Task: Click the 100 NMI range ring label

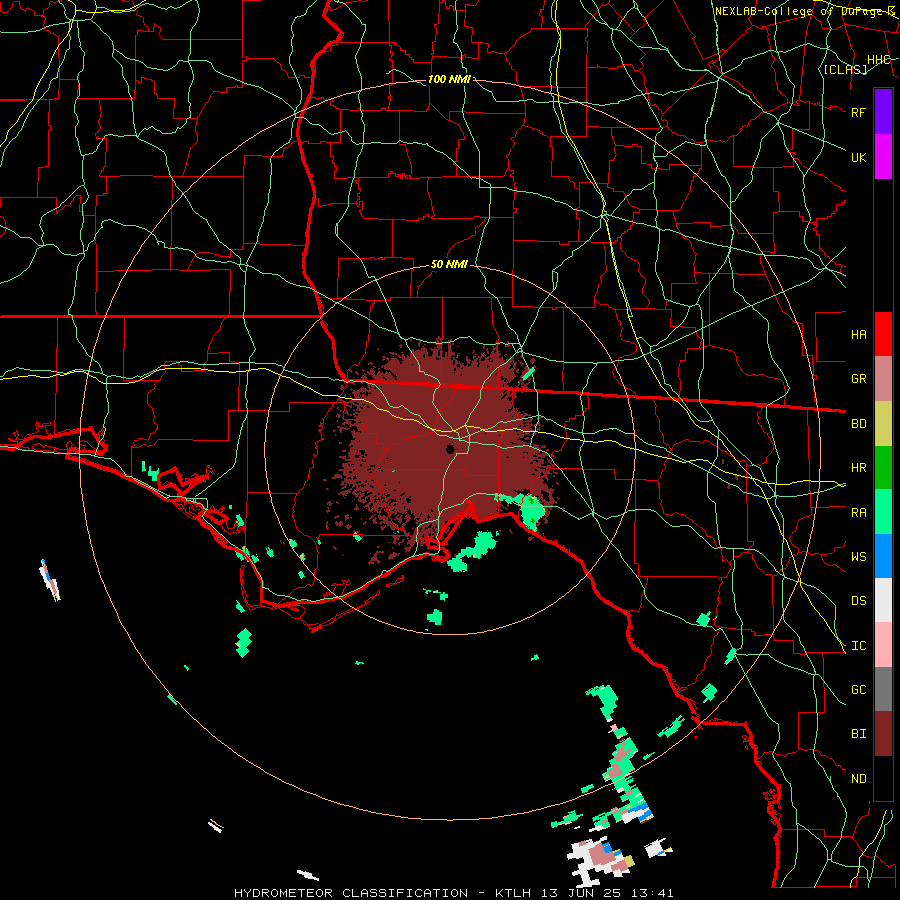Action: click(449, 79)
